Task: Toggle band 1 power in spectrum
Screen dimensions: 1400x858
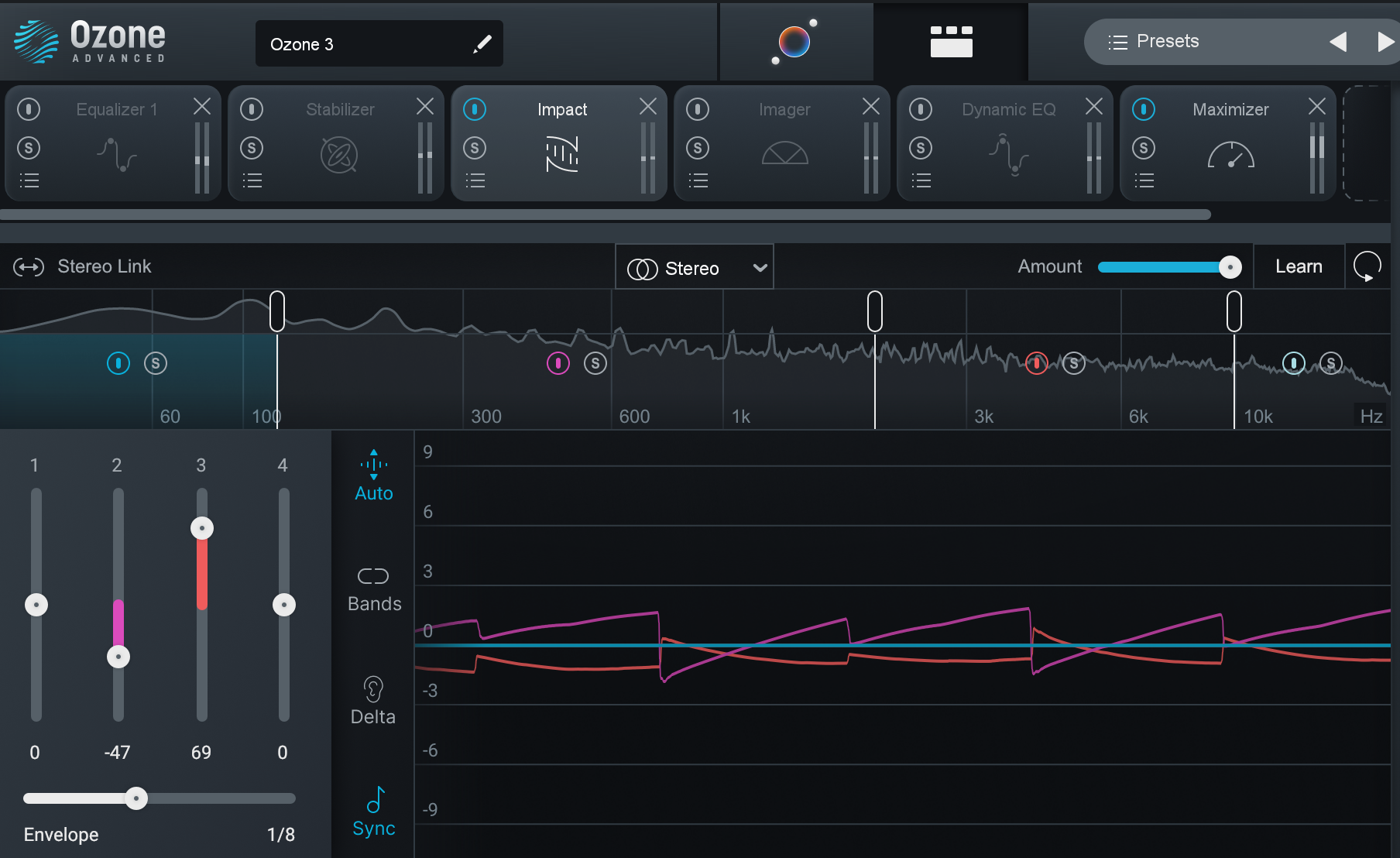Action: coord(118,363)
